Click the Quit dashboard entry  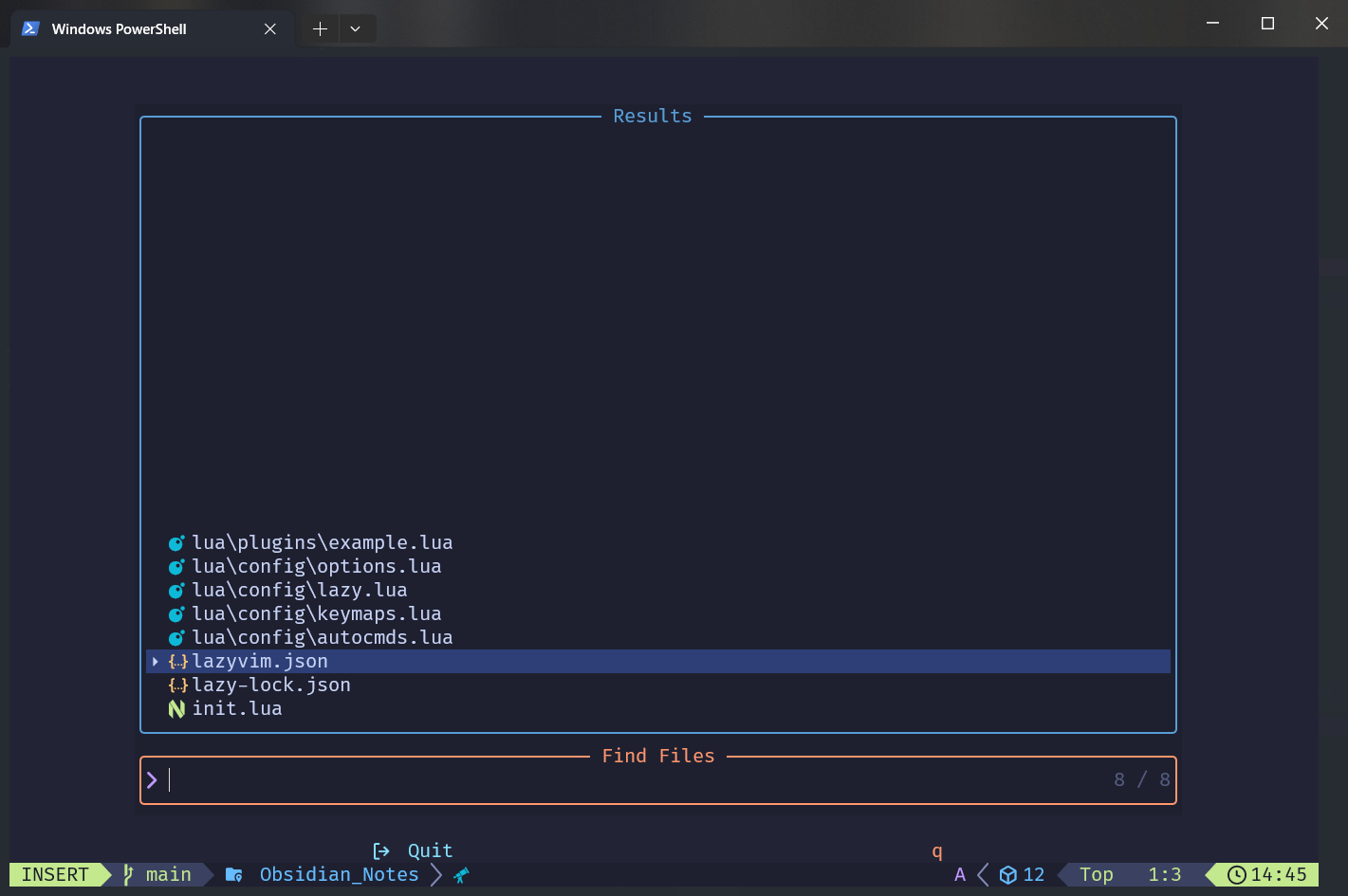430,851
